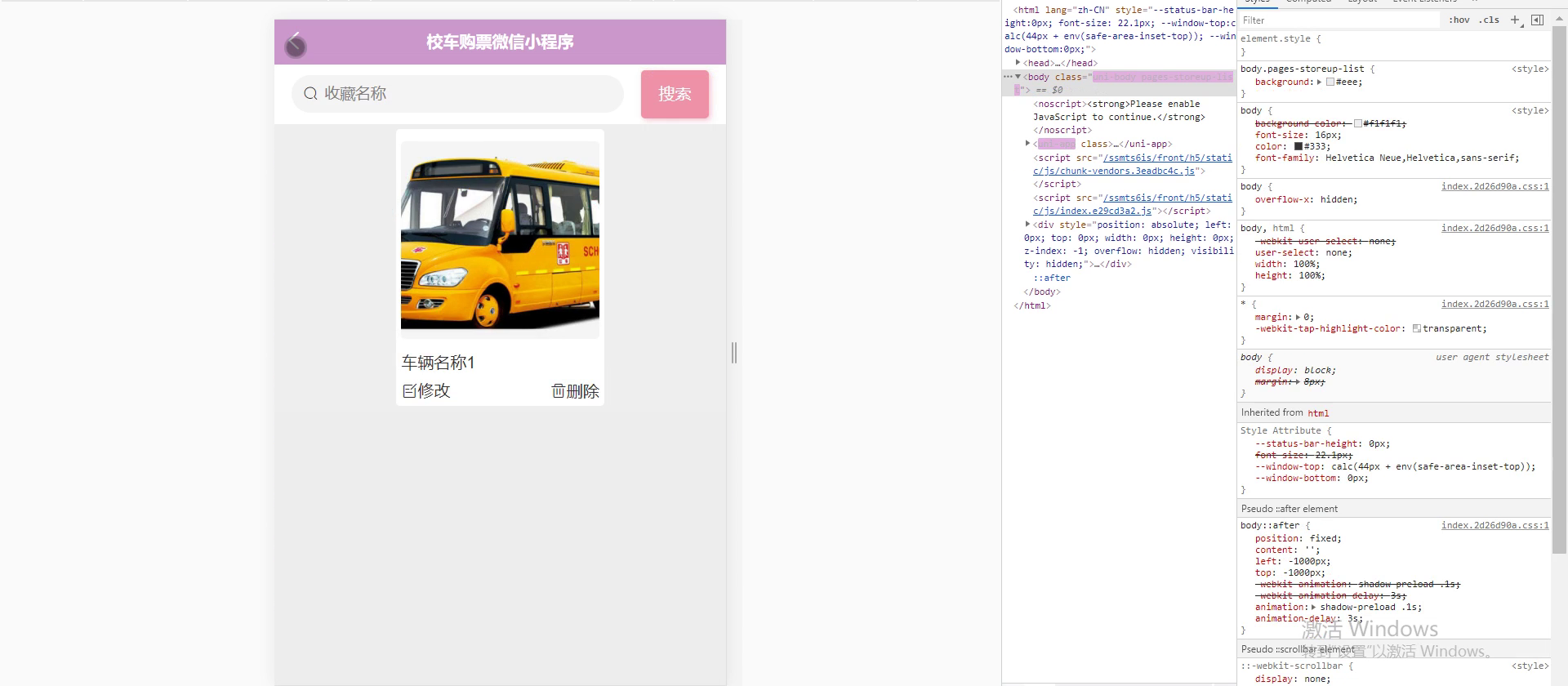Go back using the round back icon

(296, 46)
